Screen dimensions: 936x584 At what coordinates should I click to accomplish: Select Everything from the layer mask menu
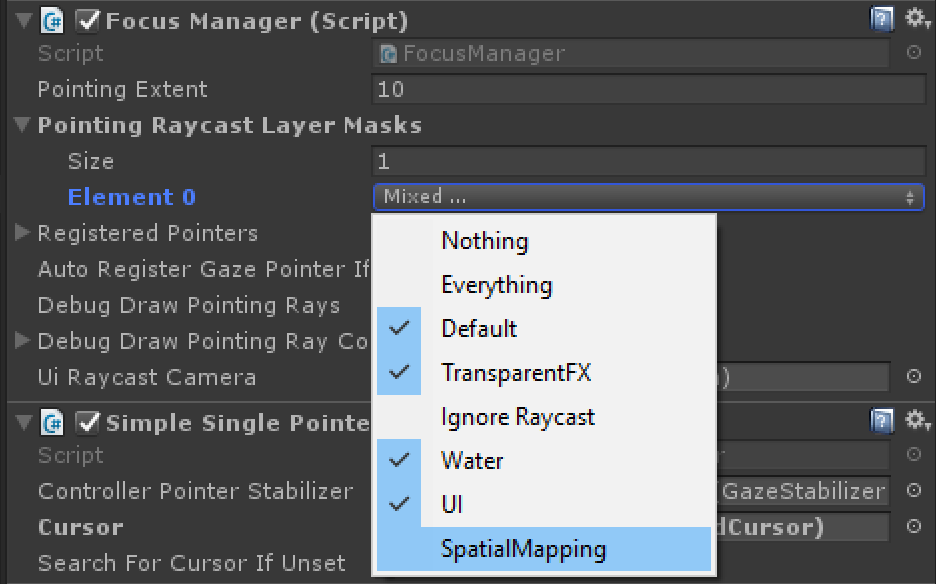click(497, 284)
